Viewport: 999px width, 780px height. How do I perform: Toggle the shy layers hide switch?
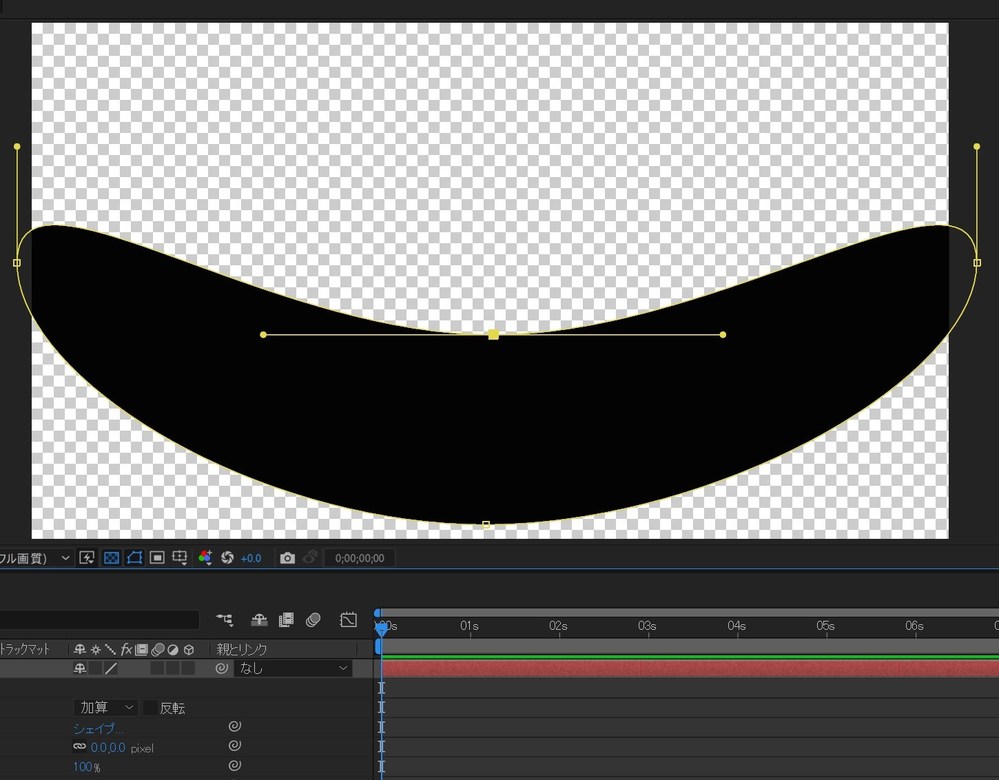tap(258, 620)
